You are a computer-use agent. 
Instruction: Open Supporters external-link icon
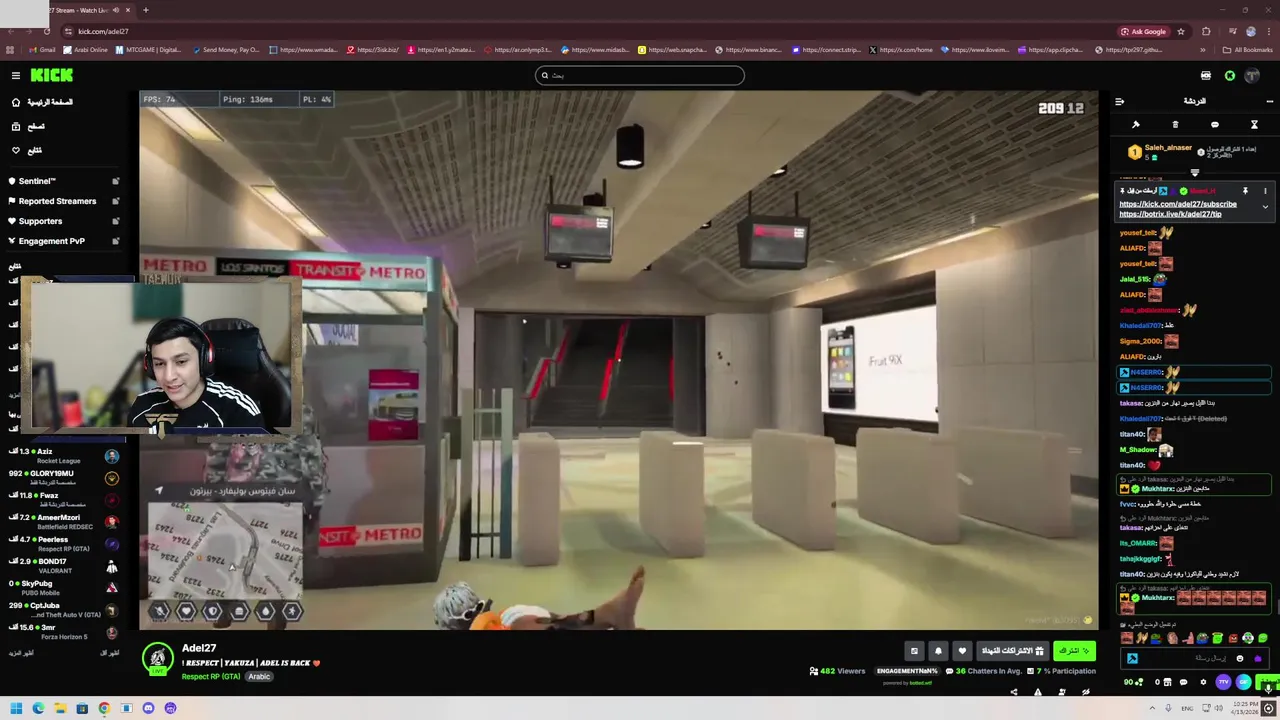[x=116, y=221]
